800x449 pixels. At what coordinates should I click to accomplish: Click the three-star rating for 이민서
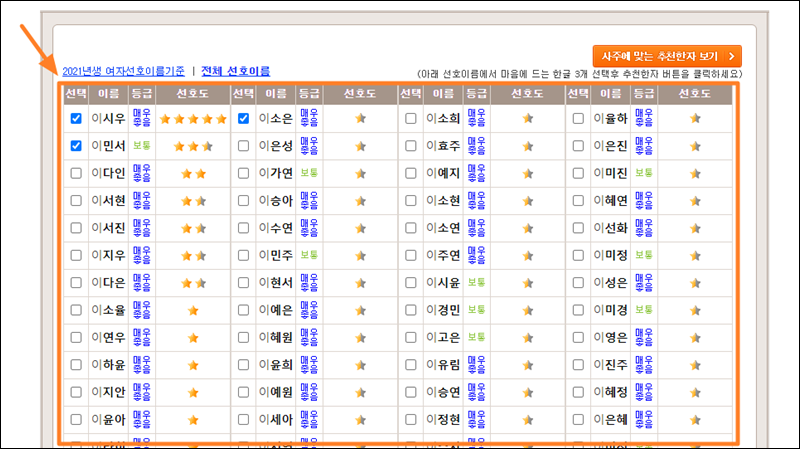point(193,146)
